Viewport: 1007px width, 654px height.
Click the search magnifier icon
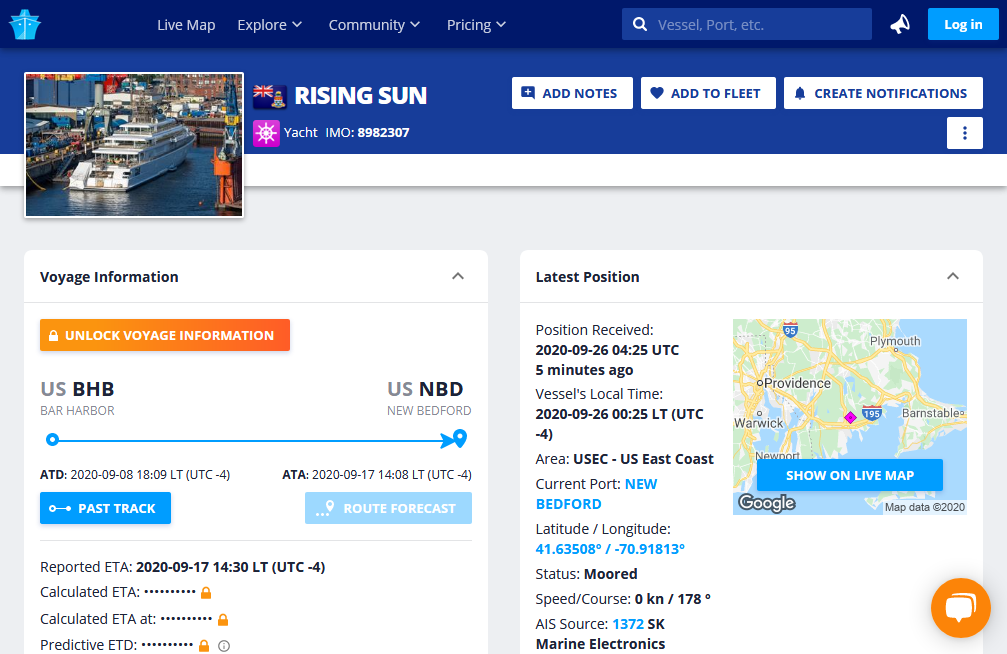[x=640, y=24]
